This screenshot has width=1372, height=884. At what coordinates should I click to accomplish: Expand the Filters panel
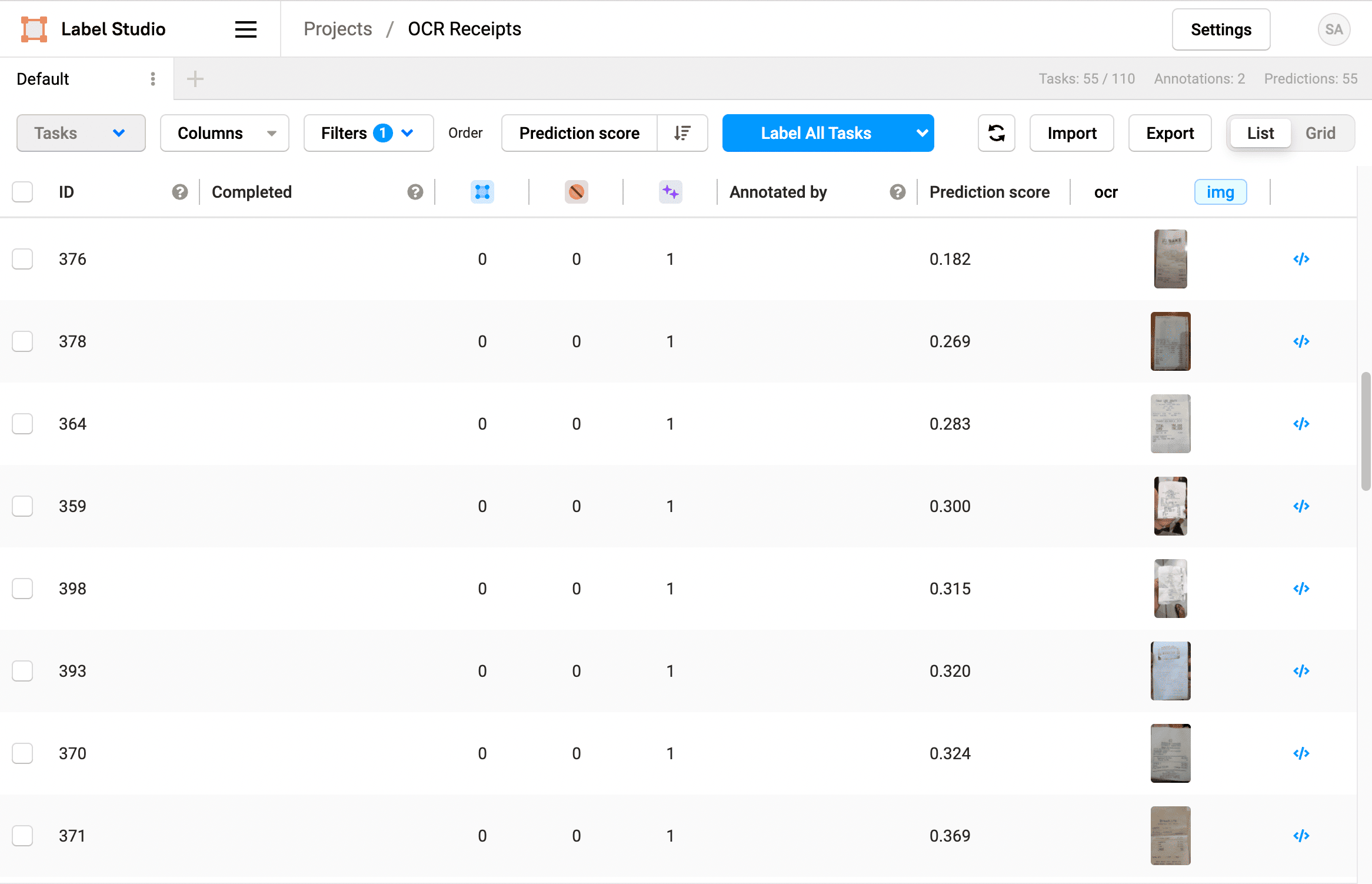click(368, 133)
